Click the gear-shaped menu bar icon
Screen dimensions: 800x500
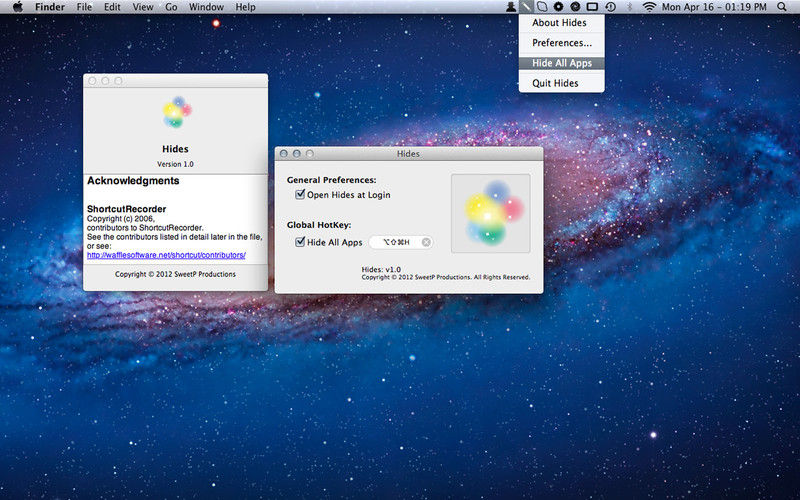(x=559, y=7)
